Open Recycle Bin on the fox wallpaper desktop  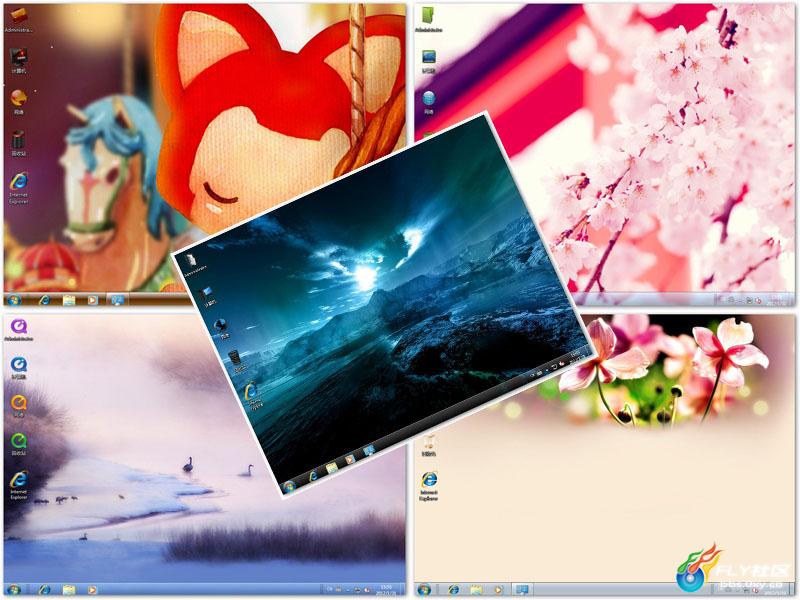coord(18,143)
